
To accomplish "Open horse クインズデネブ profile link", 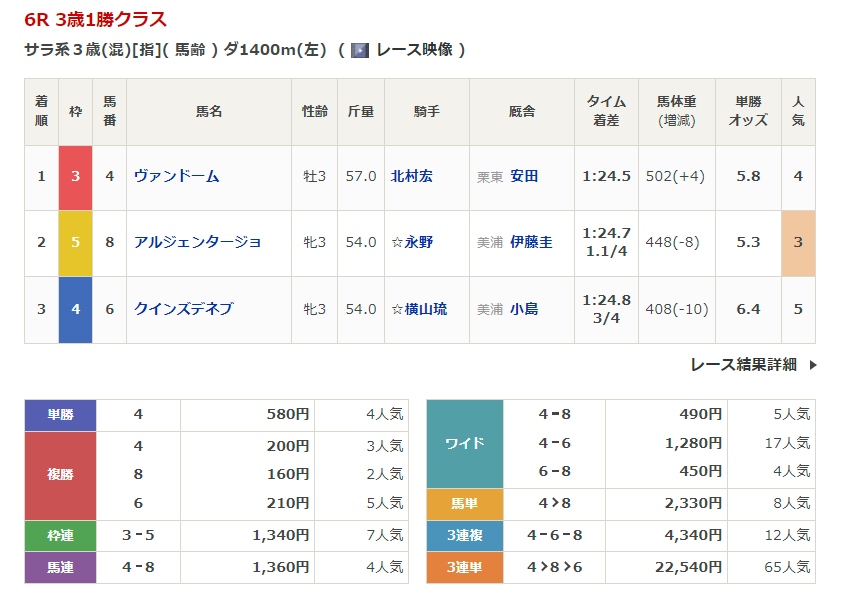I will 184,309.
